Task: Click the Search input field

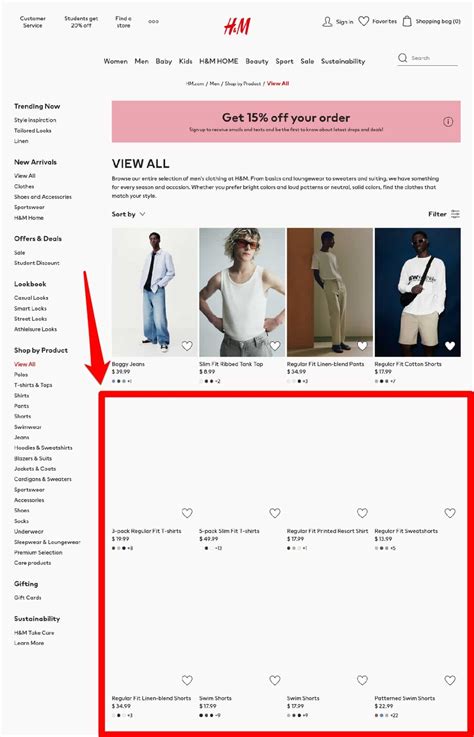Action: click(x=433, y=58)
